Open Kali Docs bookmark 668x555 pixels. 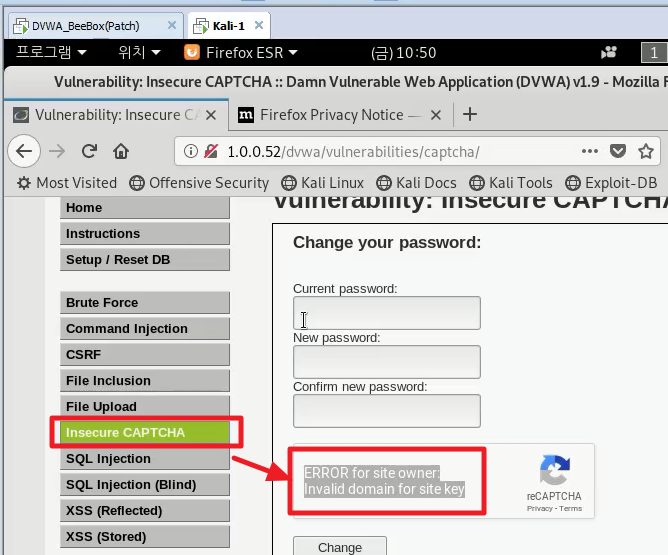pos(416,183)
